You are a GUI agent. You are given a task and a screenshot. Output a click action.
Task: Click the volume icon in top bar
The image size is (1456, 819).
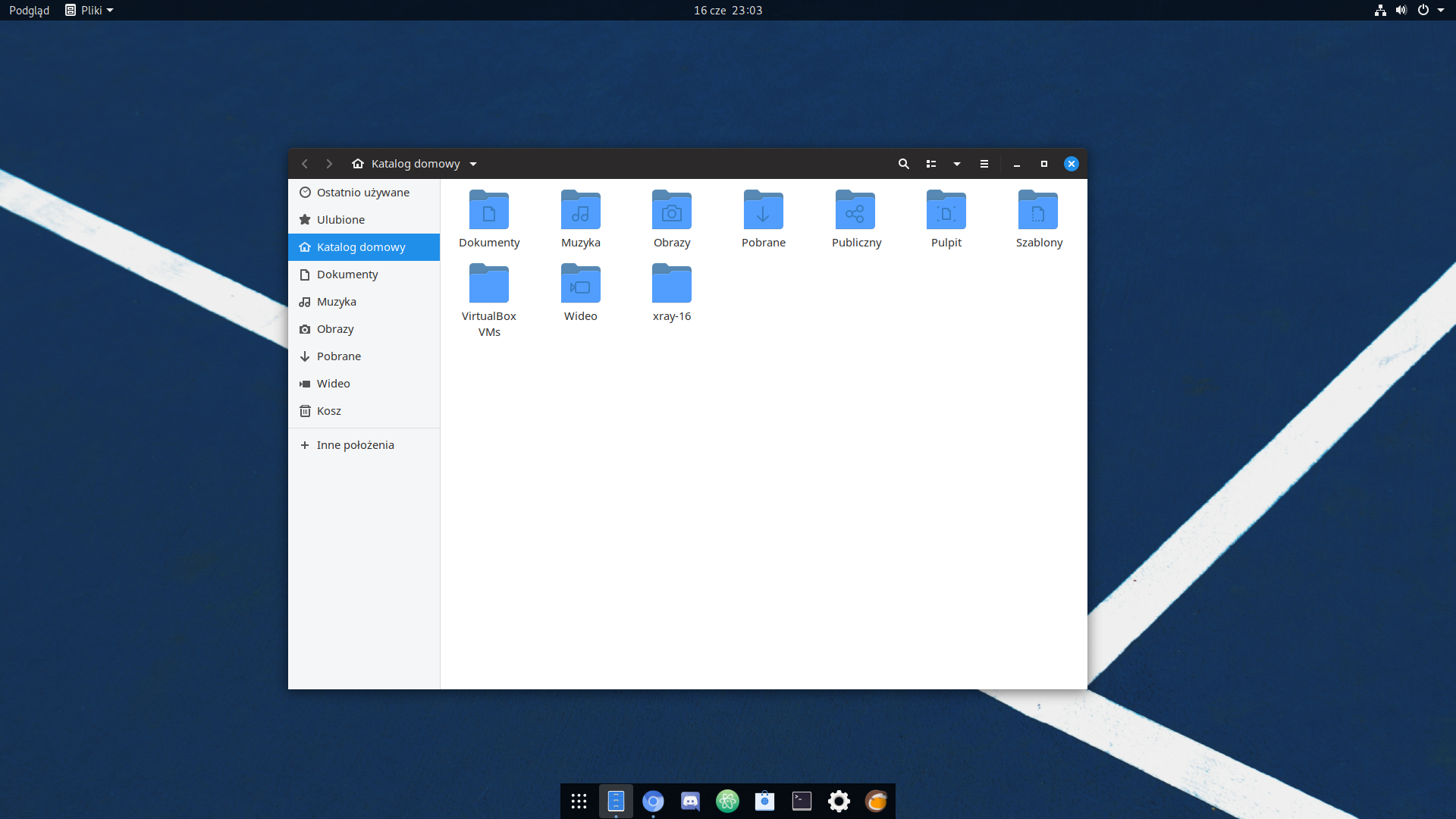[x=1401, y=10]
